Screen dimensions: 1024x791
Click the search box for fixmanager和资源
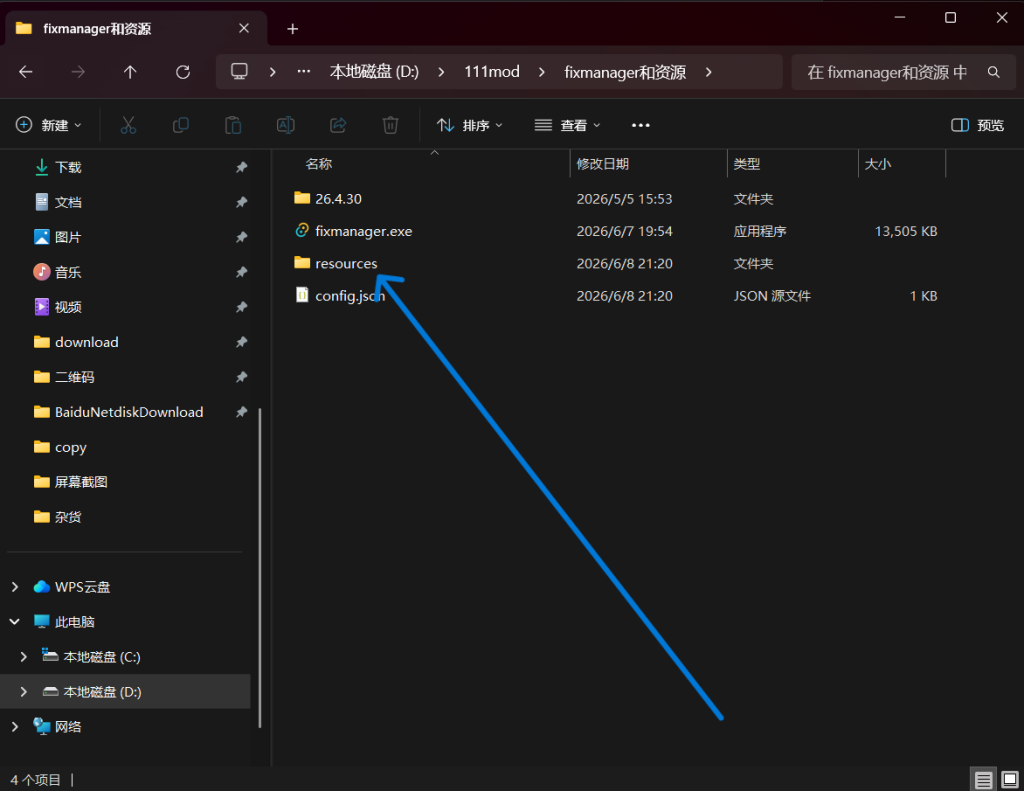pos(903,72)
